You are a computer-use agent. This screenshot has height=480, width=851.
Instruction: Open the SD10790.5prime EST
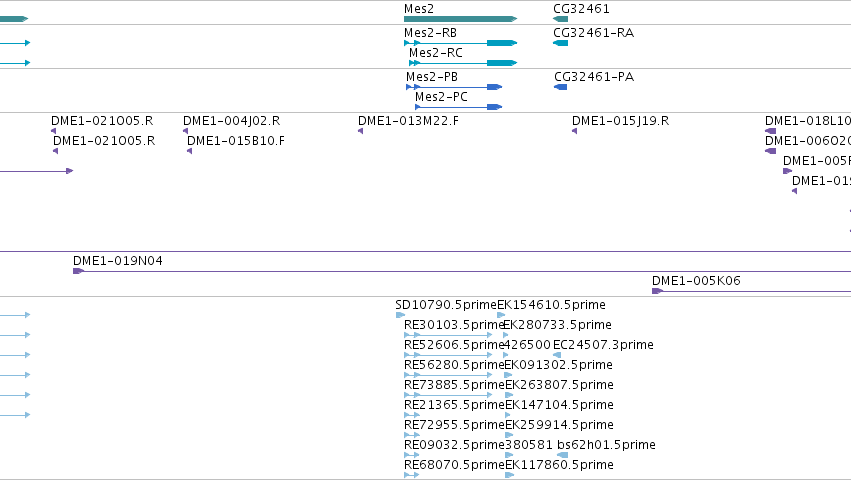(x=401, y=315)
